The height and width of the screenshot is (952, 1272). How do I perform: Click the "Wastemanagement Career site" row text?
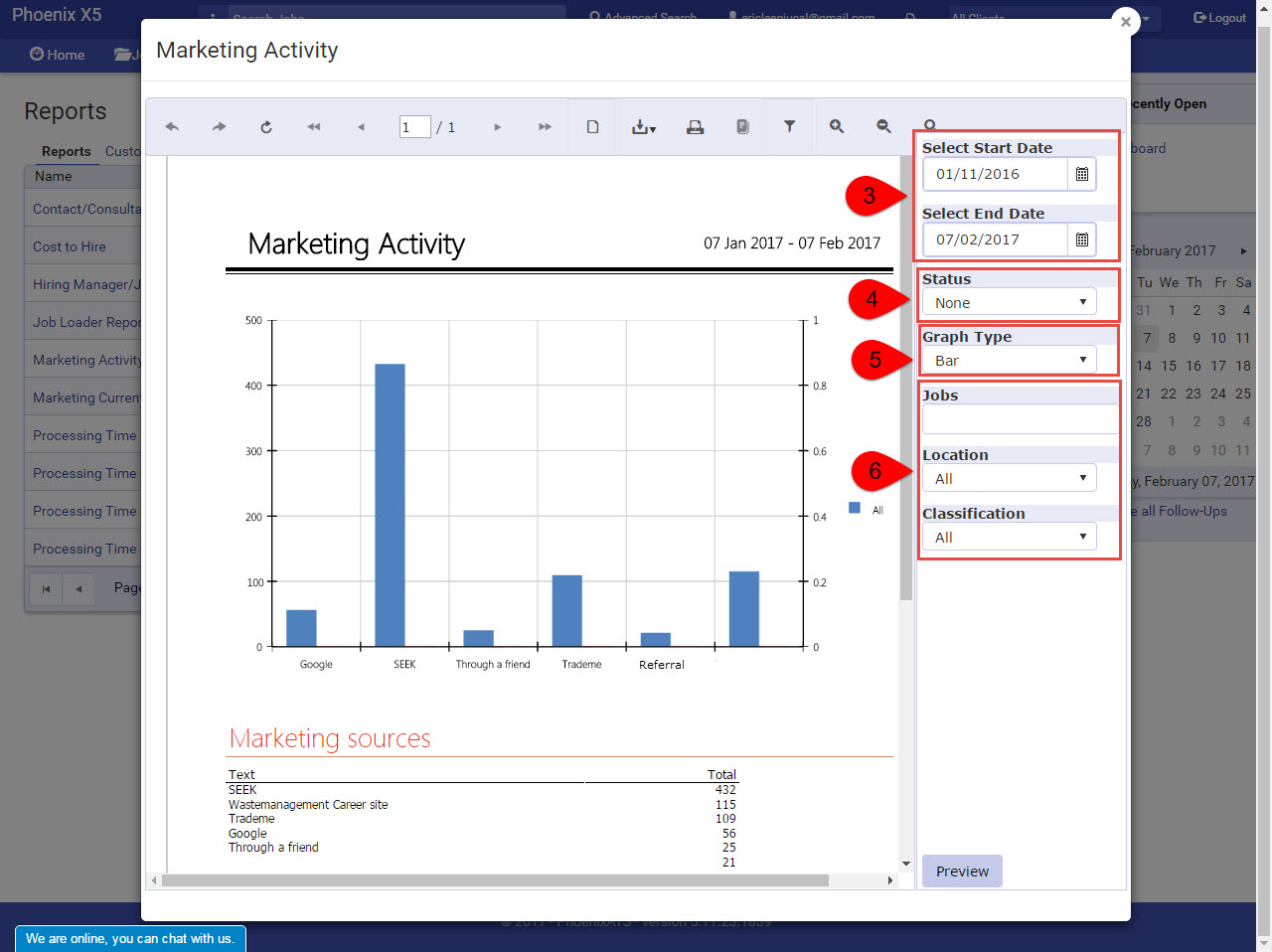point(308,805)
